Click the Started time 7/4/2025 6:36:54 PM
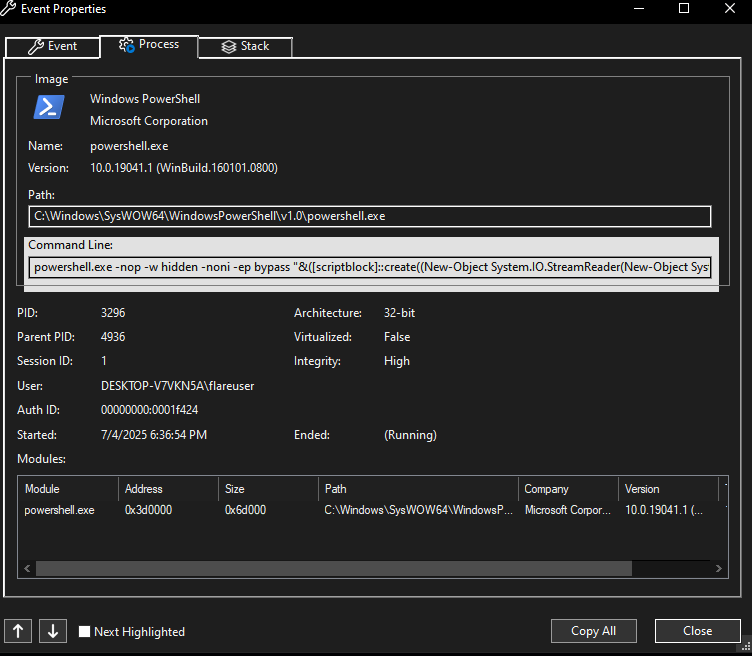Image resolution: width=752 pixels, height=656 pixels. pos(154,435)
